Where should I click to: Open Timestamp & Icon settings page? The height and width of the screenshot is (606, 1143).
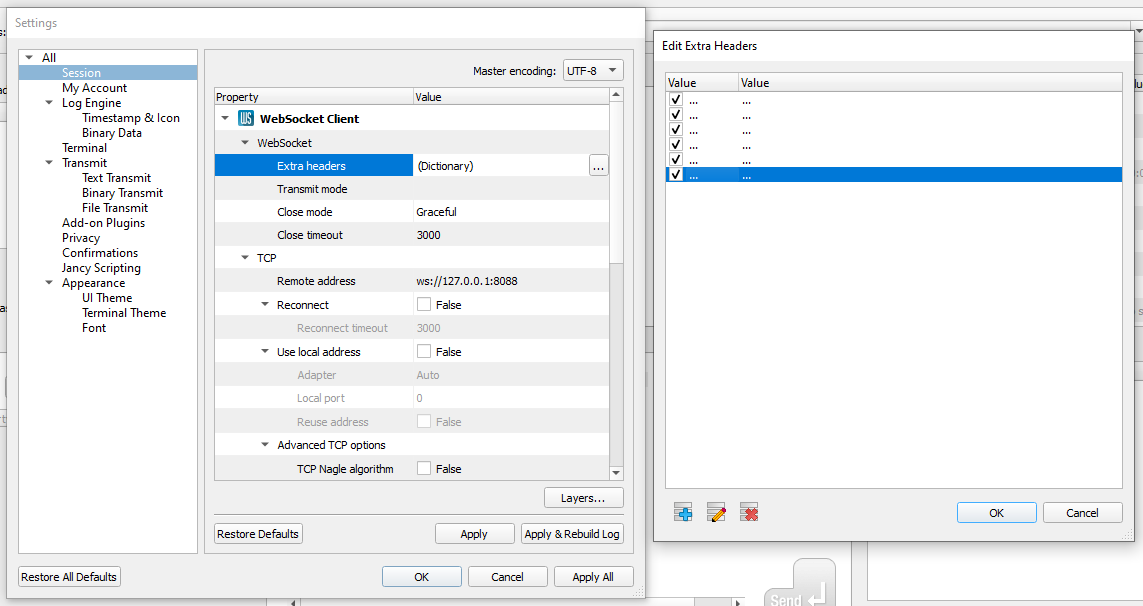[130, 117]
